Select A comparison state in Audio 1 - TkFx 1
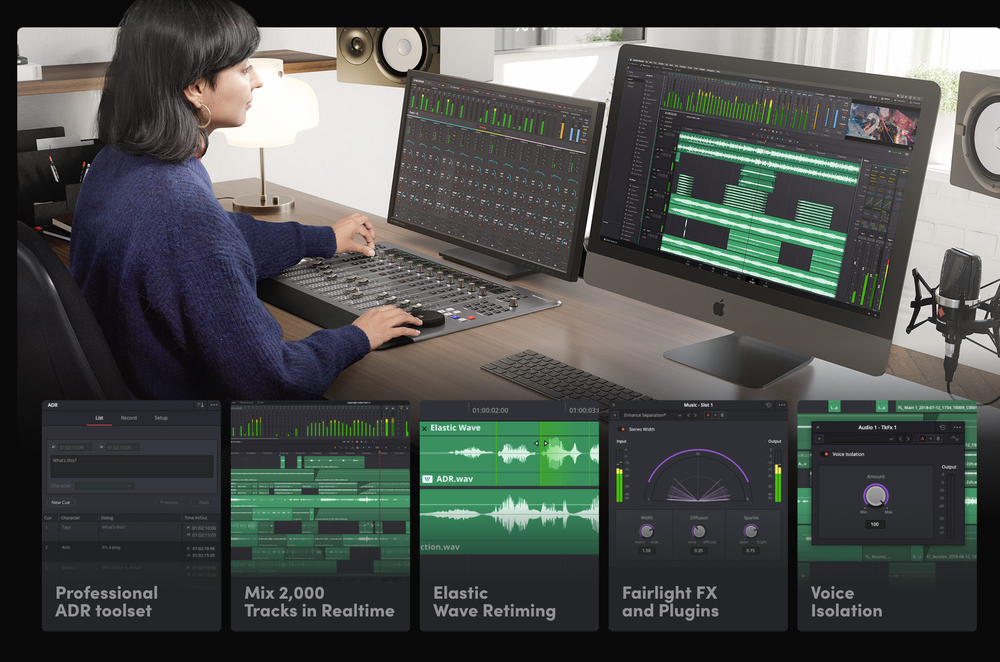 tap(922, 439)
